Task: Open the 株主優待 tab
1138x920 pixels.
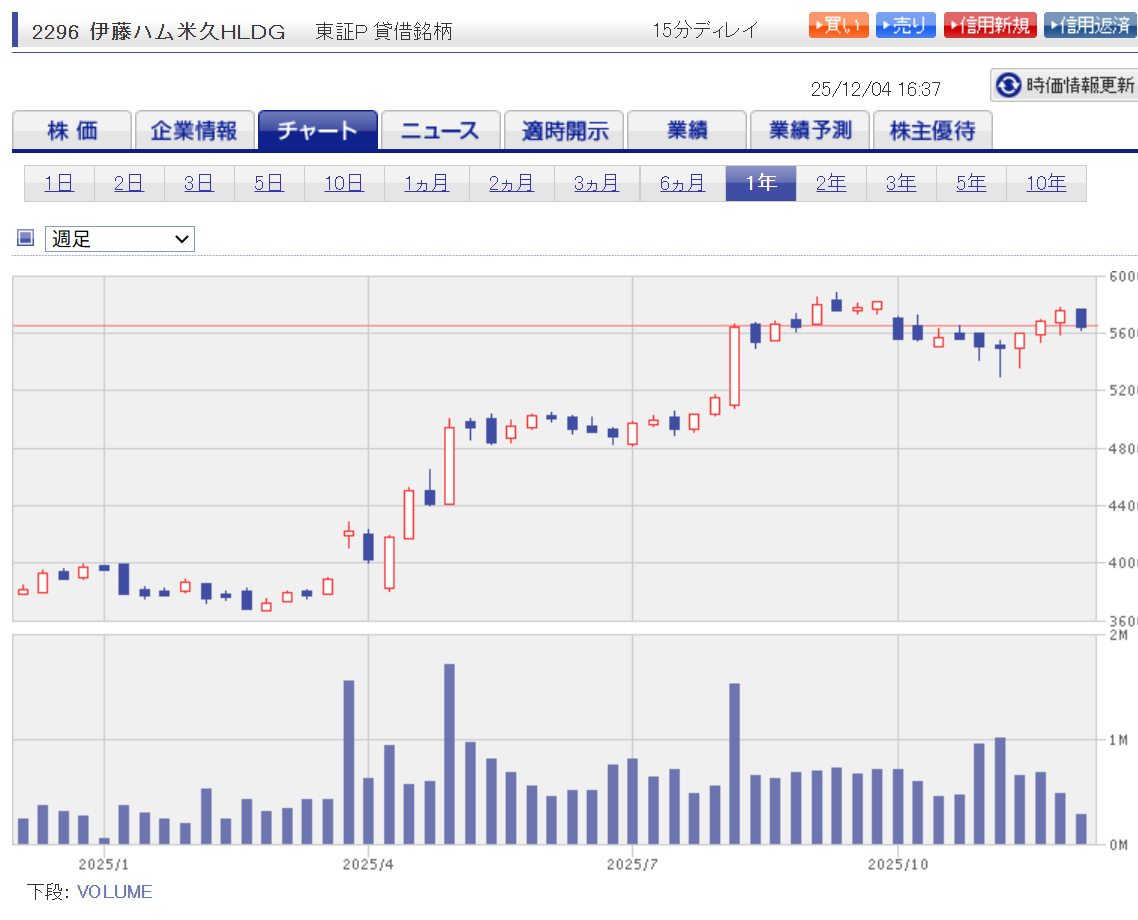Action: tap(932, 130)
